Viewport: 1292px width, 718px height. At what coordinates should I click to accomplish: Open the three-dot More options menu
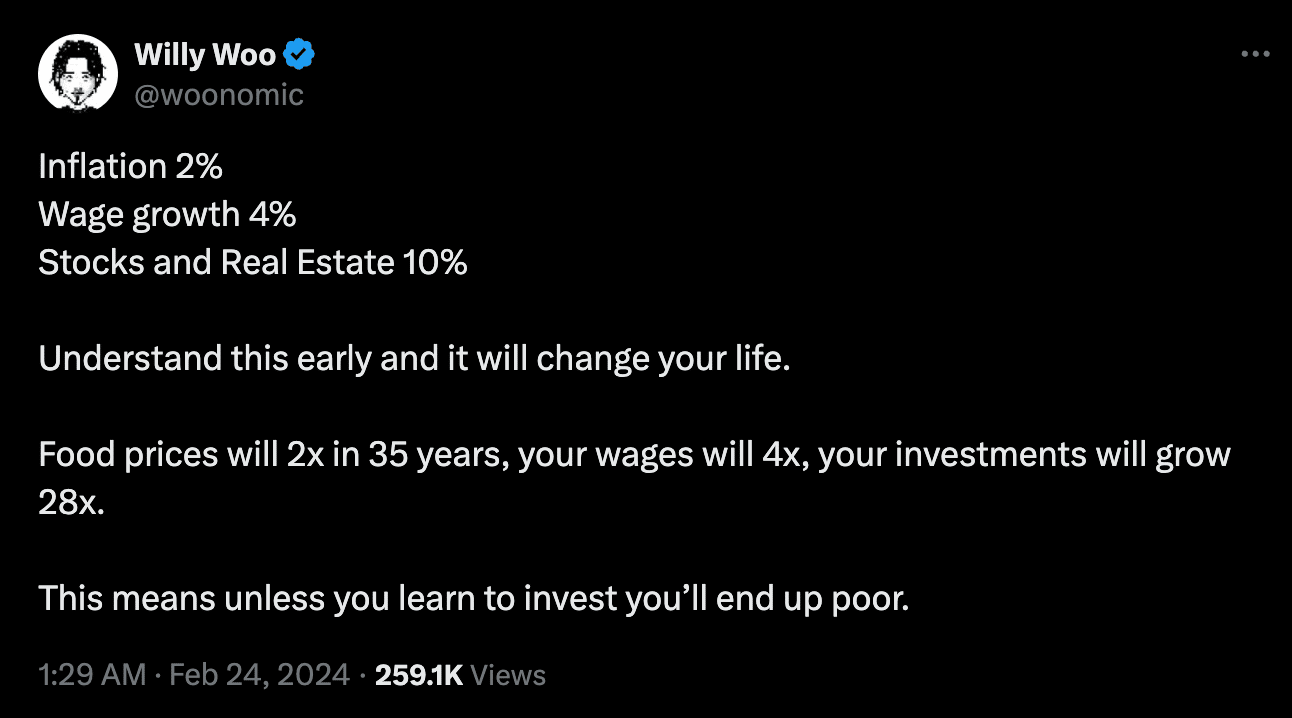coord(1254,54)
